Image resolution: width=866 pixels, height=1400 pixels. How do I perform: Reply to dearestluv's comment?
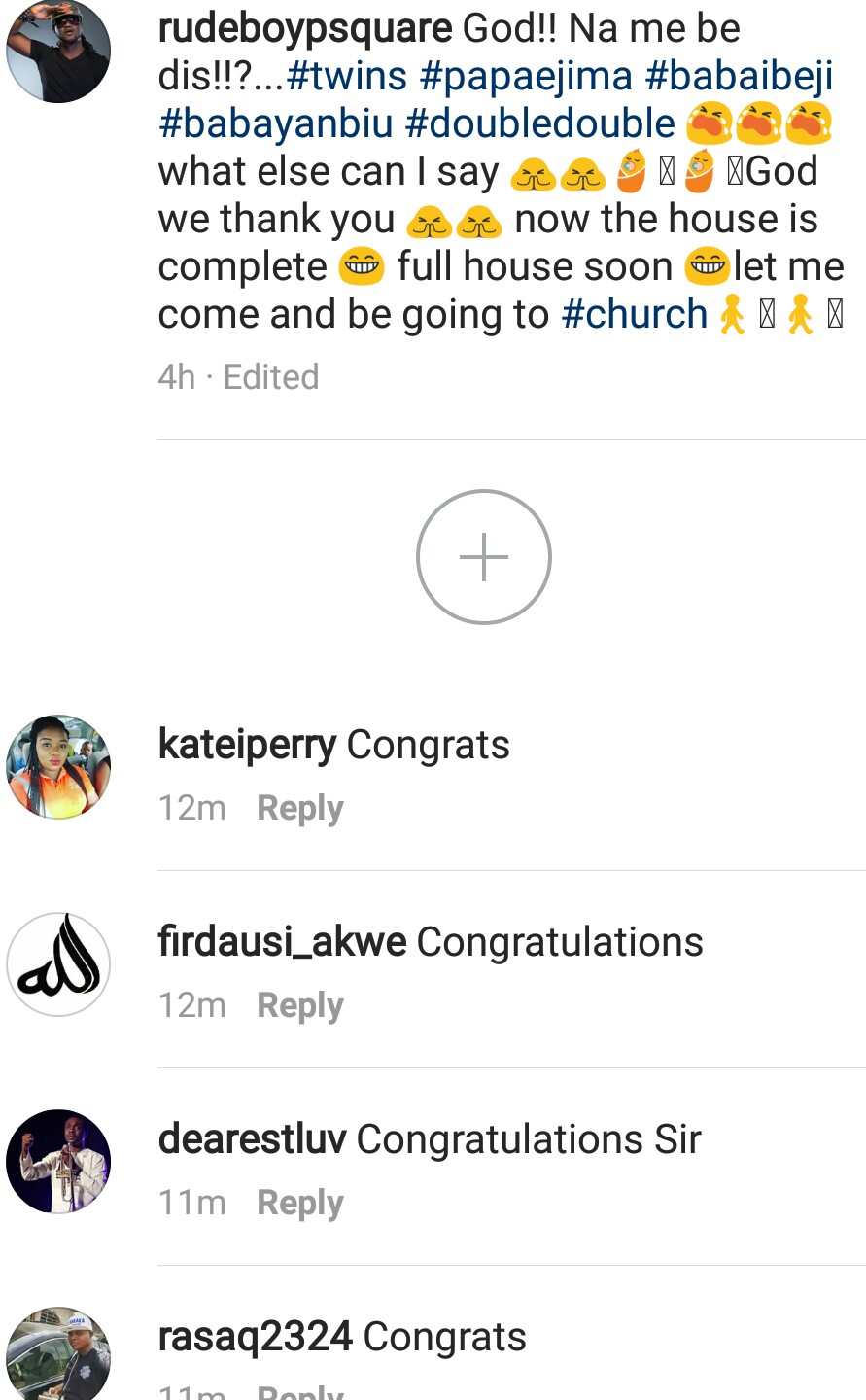point(300,1203)
